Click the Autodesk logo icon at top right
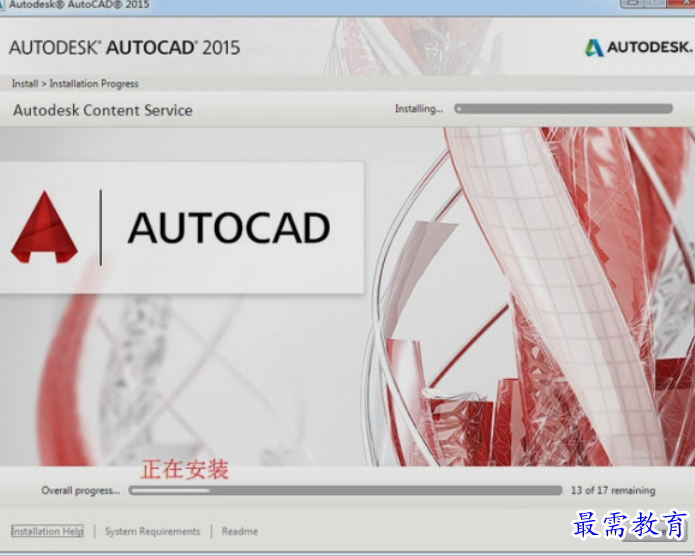 [x=594, y=47]
